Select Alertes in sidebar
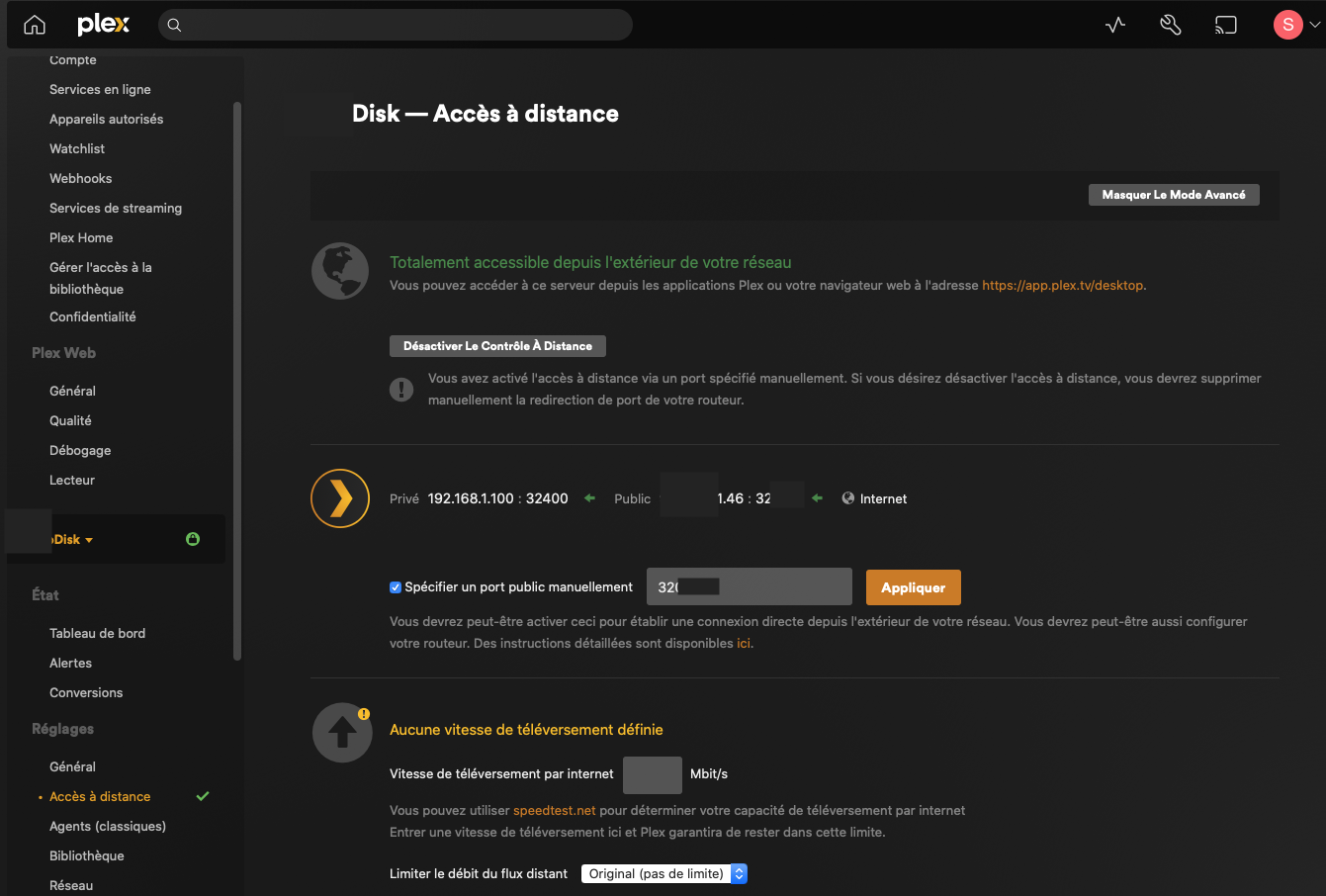1326x896 pixels. click(x=70, y=663)
